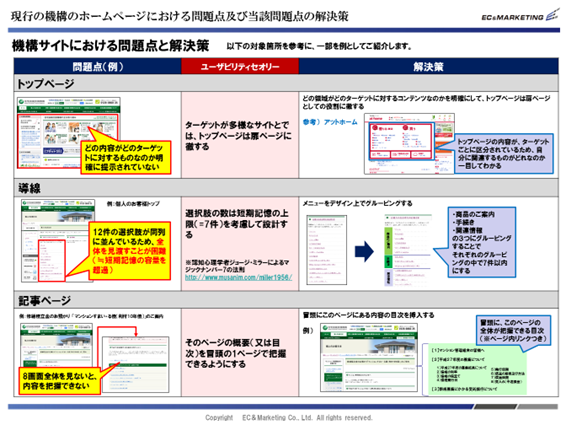Open the アットホーム reference site screenshot
The height and width of the screenshot is (425, 566).
click(x=409, y=143)
